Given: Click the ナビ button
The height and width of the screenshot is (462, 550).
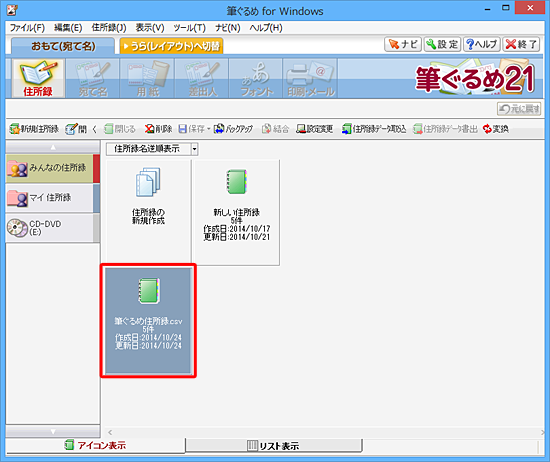Looking at the screenshot, I should (403, 44).
